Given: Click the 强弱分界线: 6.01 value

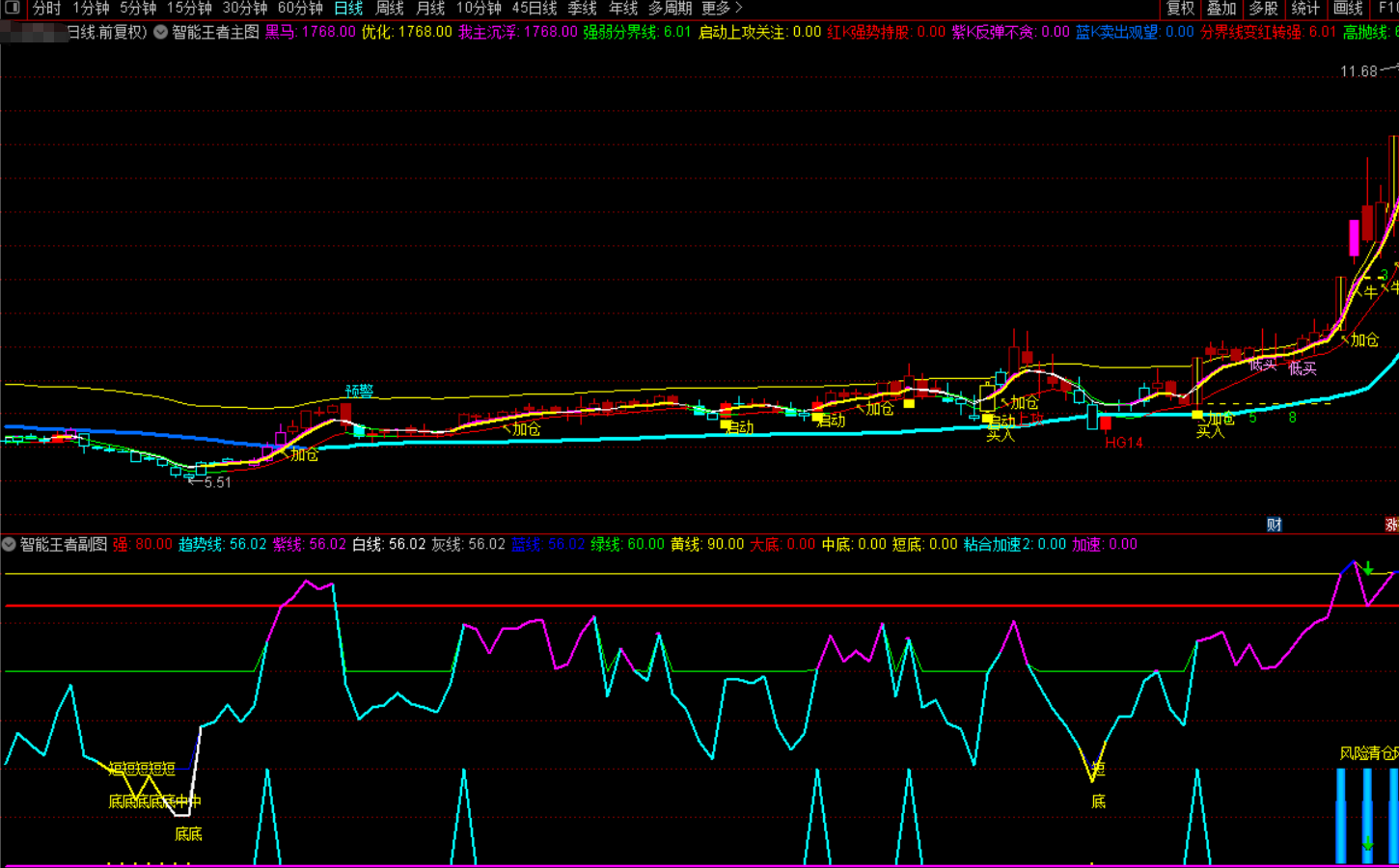Looking at the screenshot, I should point(637,32).
